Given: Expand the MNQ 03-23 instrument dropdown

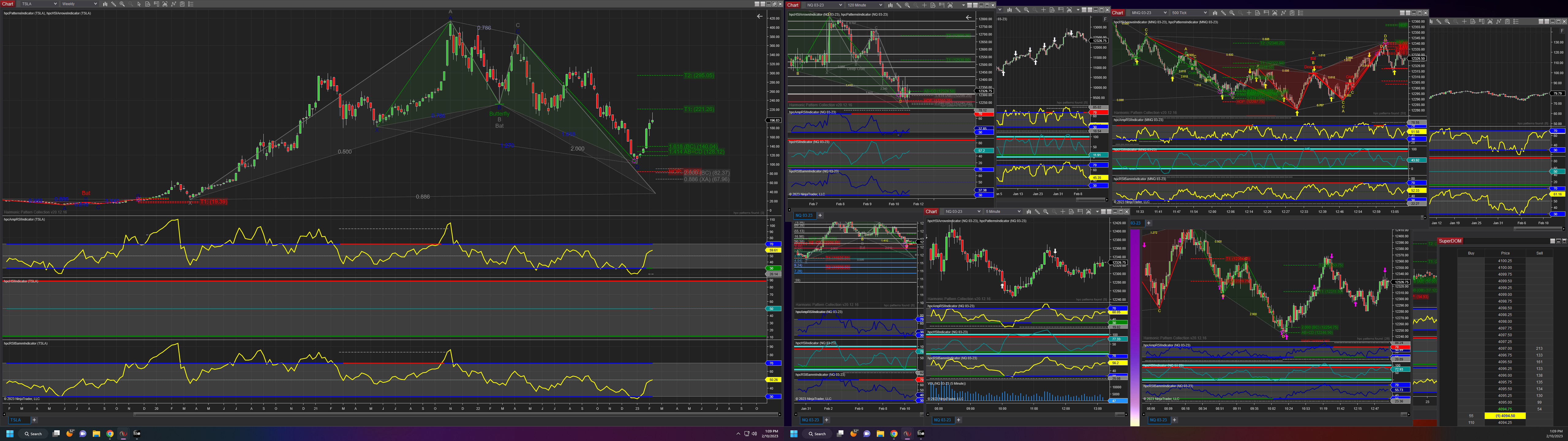Looking at the screenshot, I should [x=1165, y=13].
